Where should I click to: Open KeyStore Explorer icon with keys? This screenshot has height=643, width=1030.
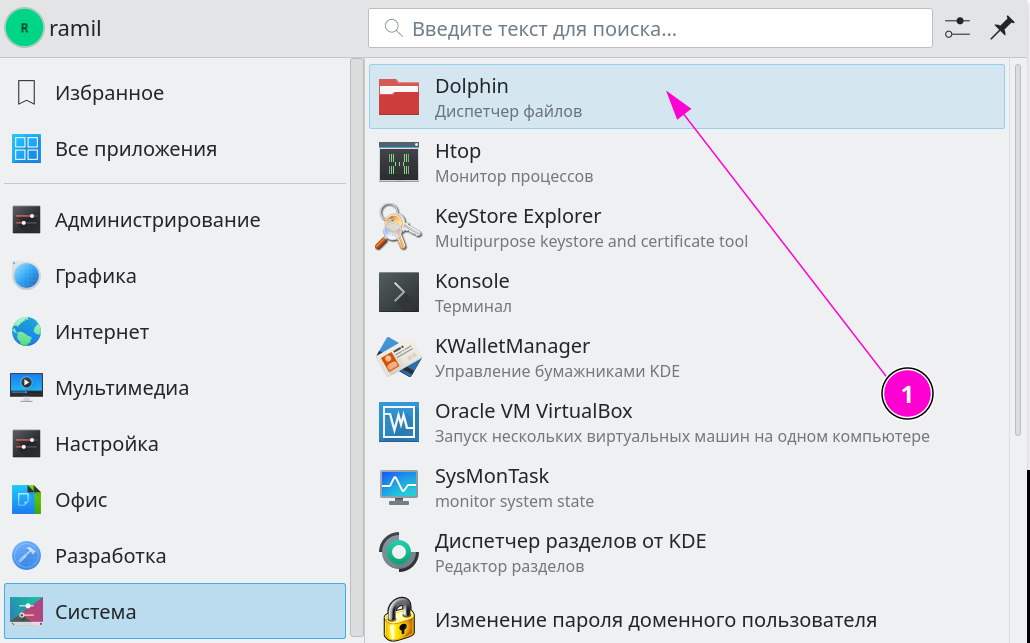[x=398, y=227]
